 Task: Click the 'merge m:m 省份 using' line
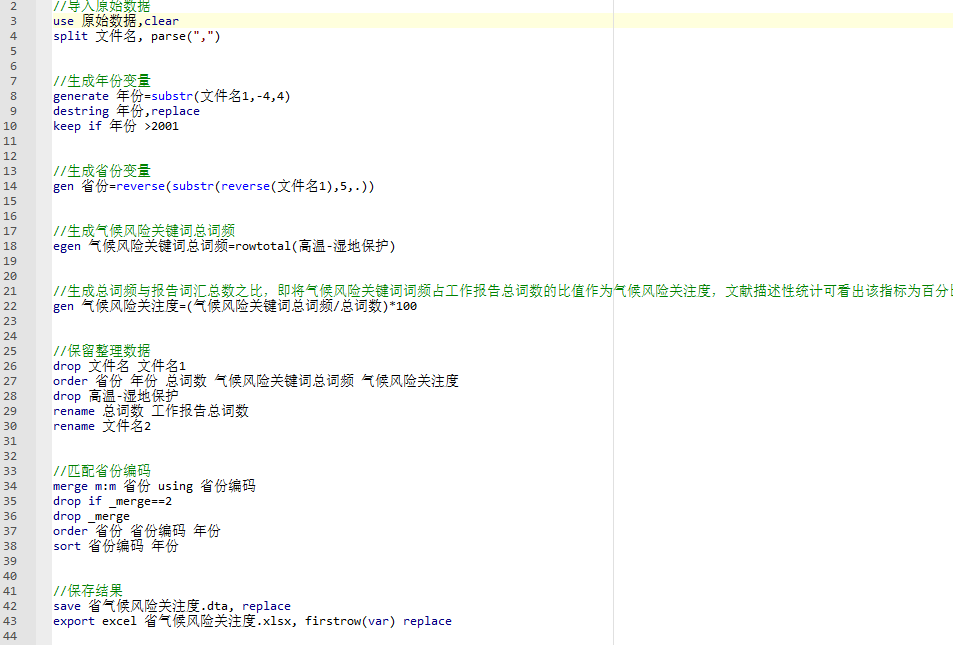pyautogui.click(x=154, y=486)
